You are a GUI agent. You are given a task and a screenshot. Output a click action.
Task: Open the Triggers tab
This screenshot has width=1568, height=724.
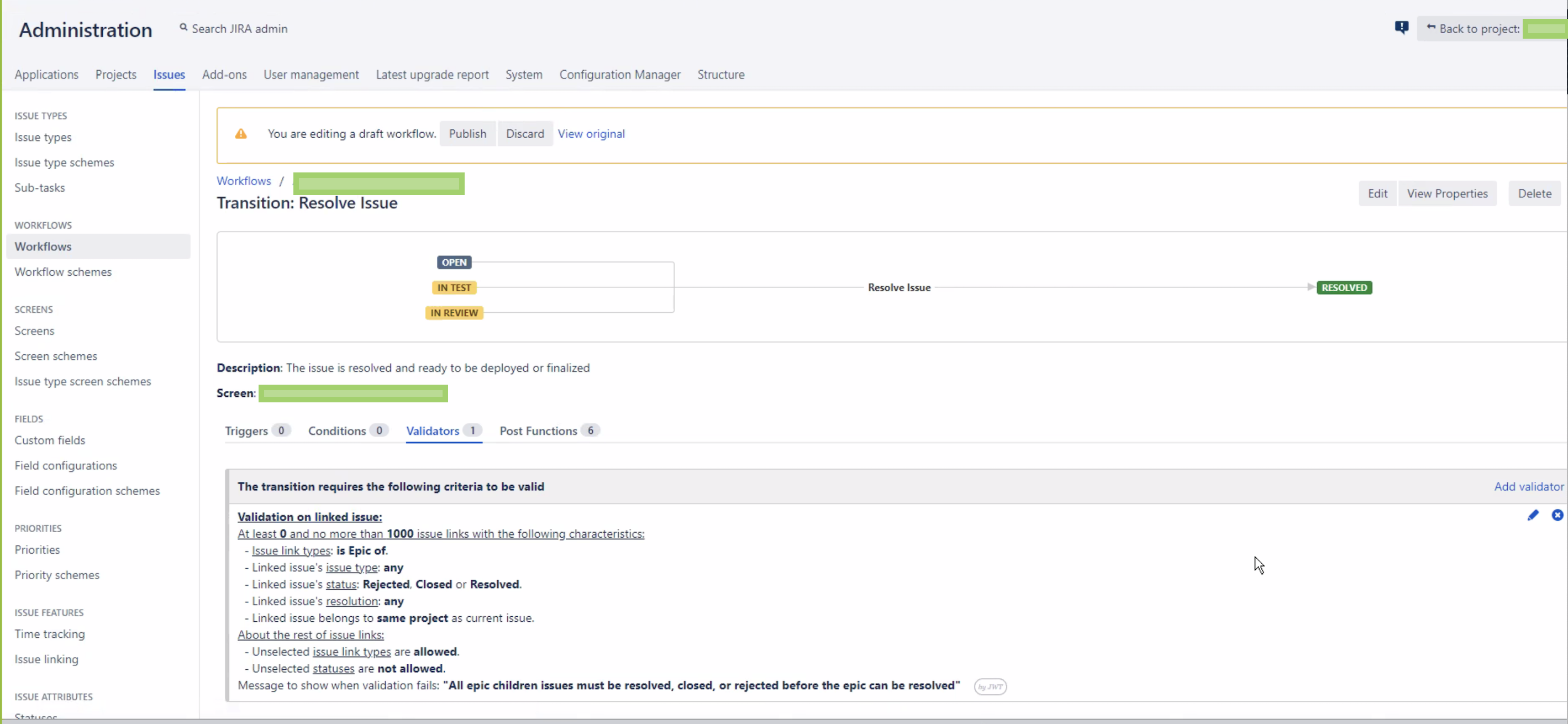coord(246,431)
